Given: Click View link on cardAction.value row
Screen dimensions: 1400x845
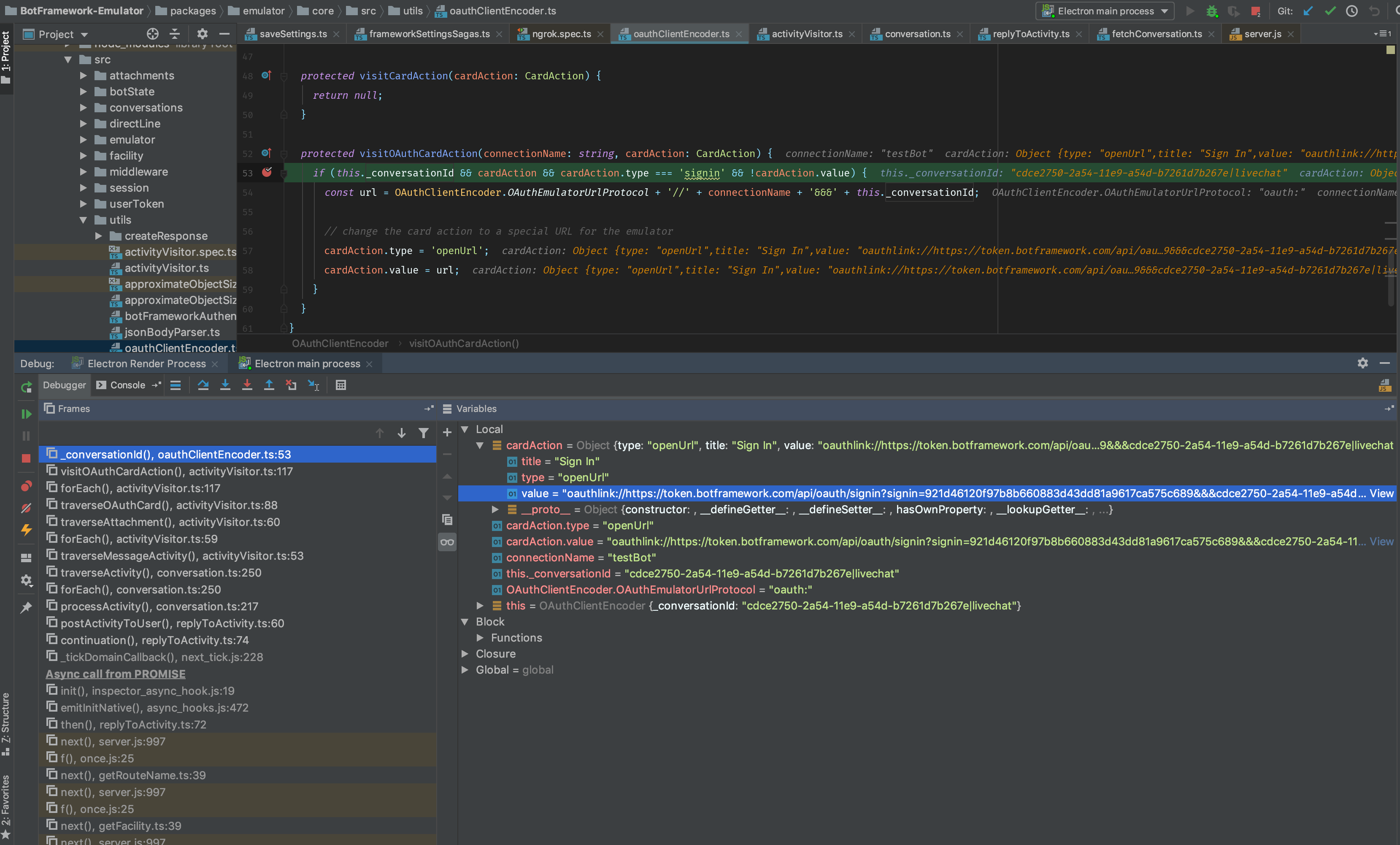Looking at the screenshot, I should [x=1381, y=542].
